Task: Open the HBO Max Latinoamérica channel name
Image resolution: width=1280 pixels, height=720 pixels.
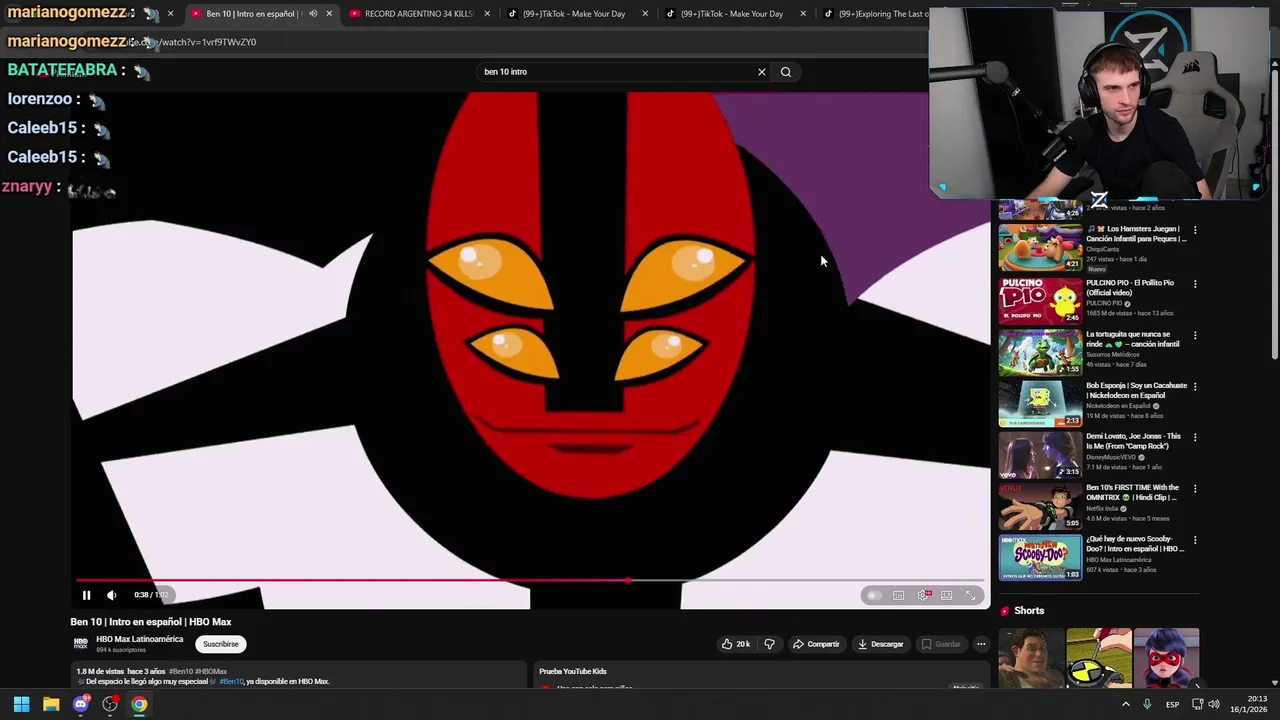Action: 139,639
